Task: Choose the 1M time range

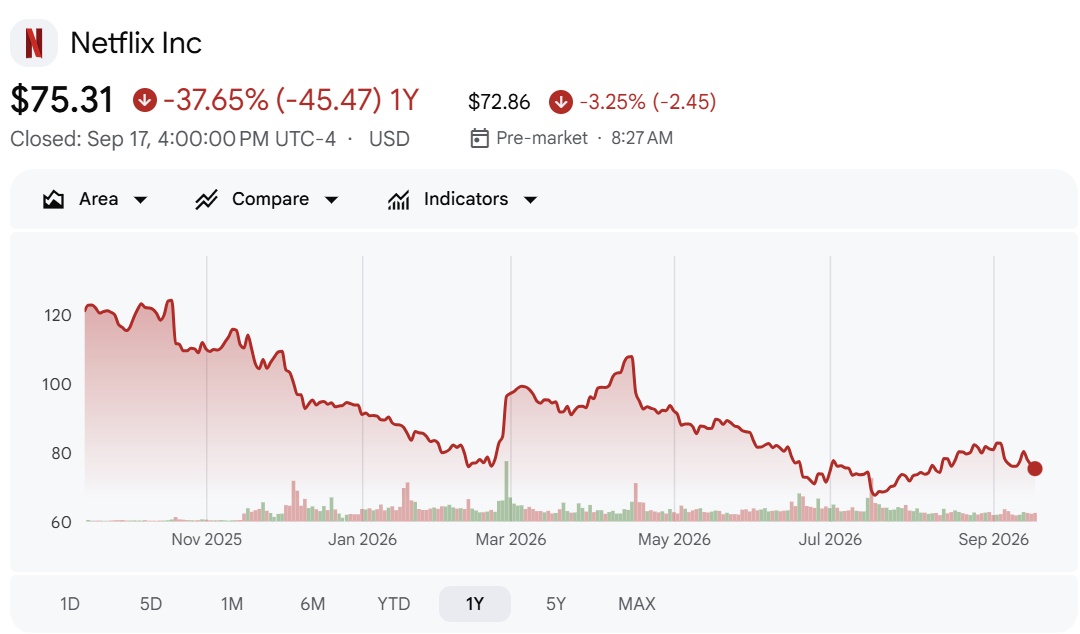Action: point(232,604)
